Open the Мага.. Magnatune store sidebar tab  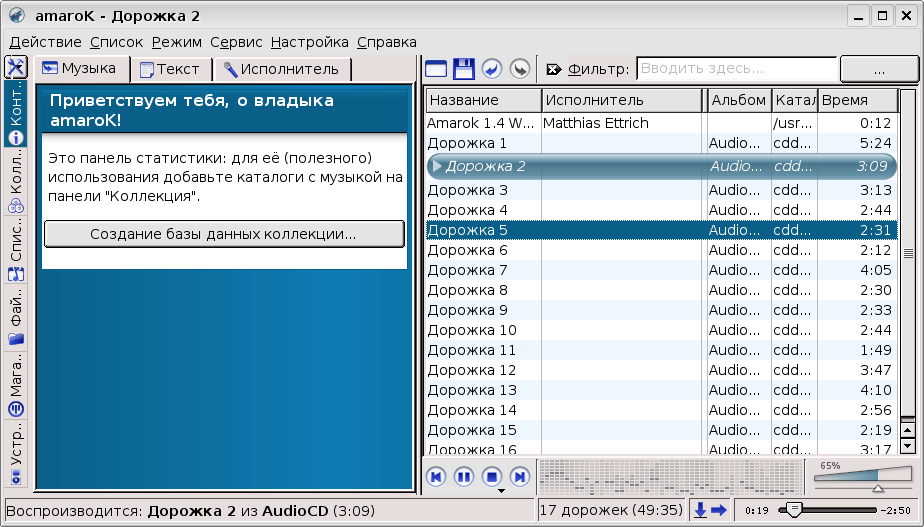coord(16,385)
